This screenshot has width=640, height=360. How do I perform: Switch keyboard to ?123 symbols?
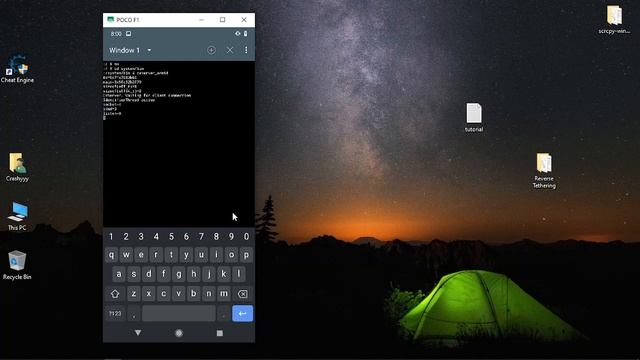click(115, 313)
